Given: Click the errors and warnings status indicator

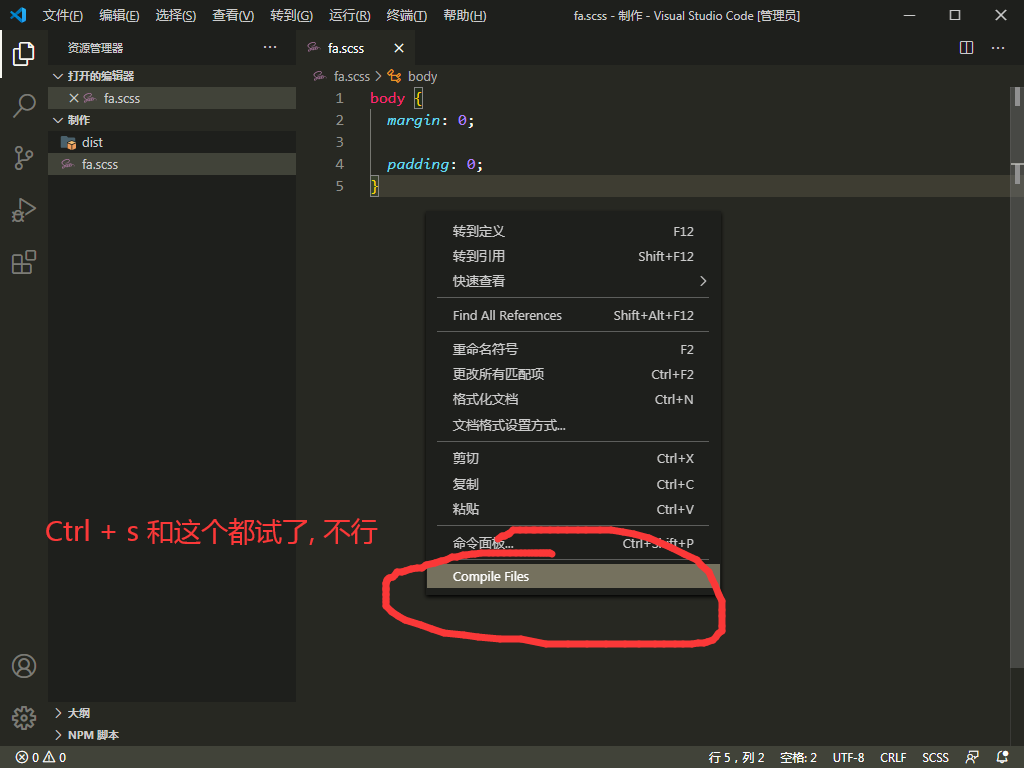Looking at the screenshot, I should 41,758.
